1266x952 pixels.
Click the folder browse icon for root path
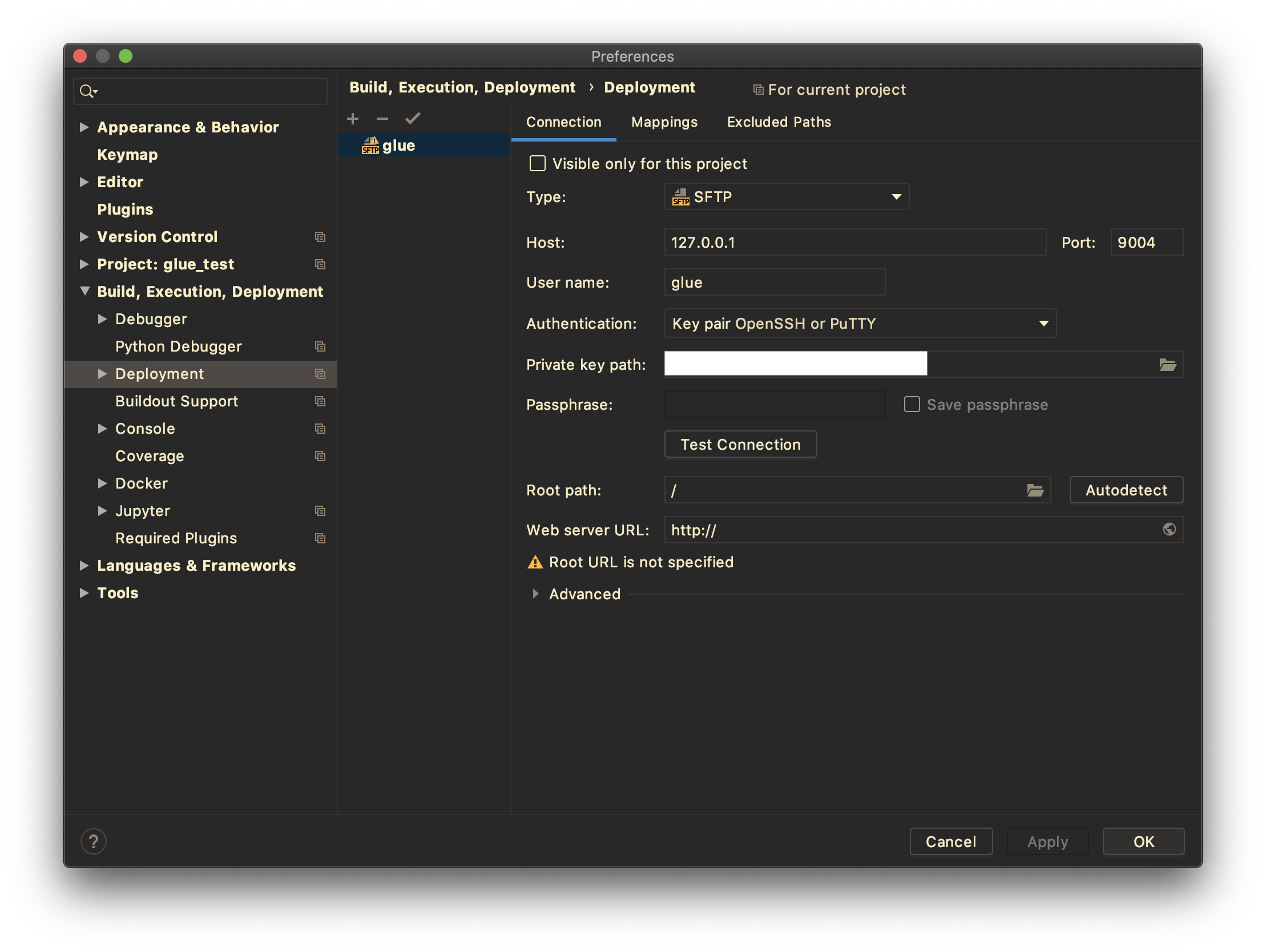click(1036, 490)
